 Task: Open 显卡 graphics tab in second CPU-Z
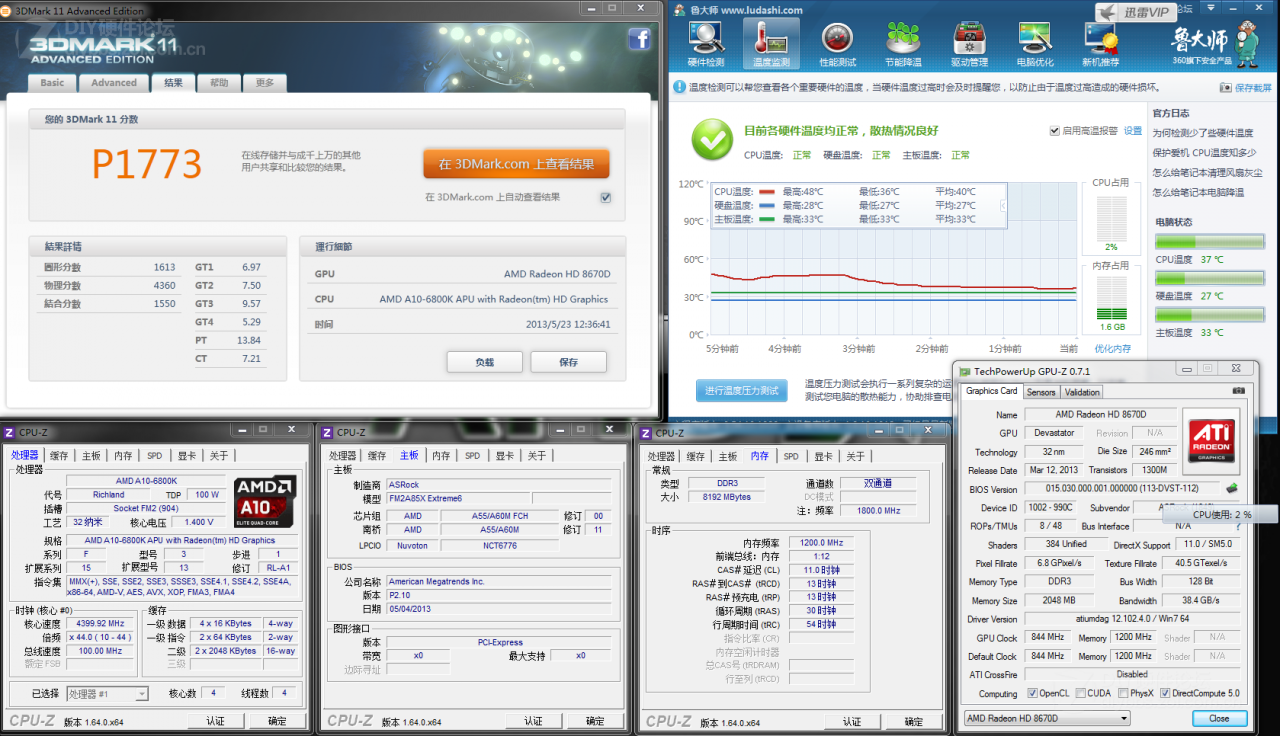[504, 456]
